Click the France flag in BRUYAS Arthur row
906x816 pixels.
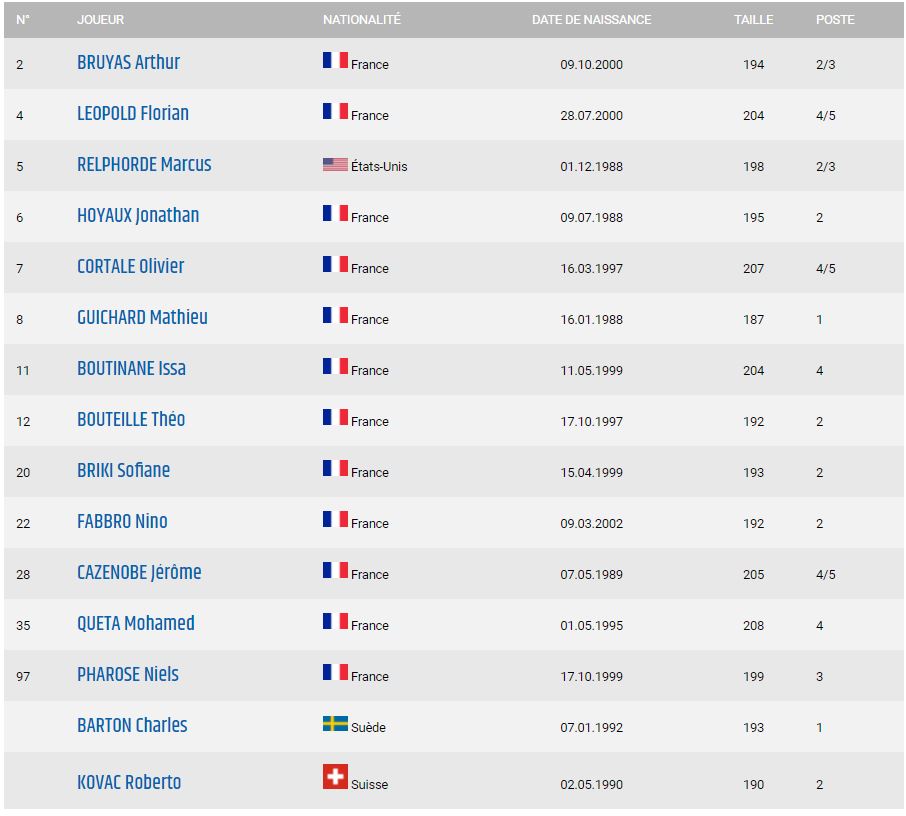(x=335, y=60)
